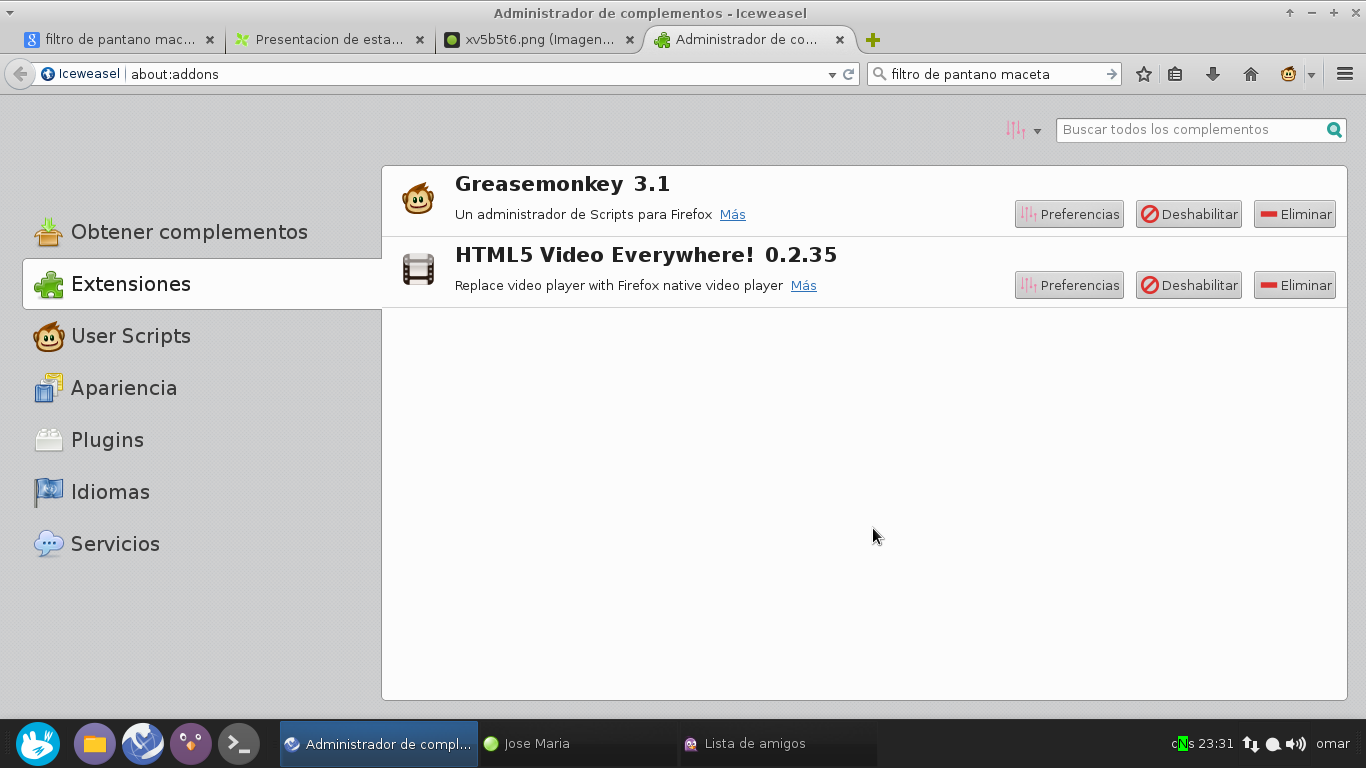This screenshot has height=768, width=1366.
Task: Go back using the browser back arrow
Action: click(x=20, y=74)
